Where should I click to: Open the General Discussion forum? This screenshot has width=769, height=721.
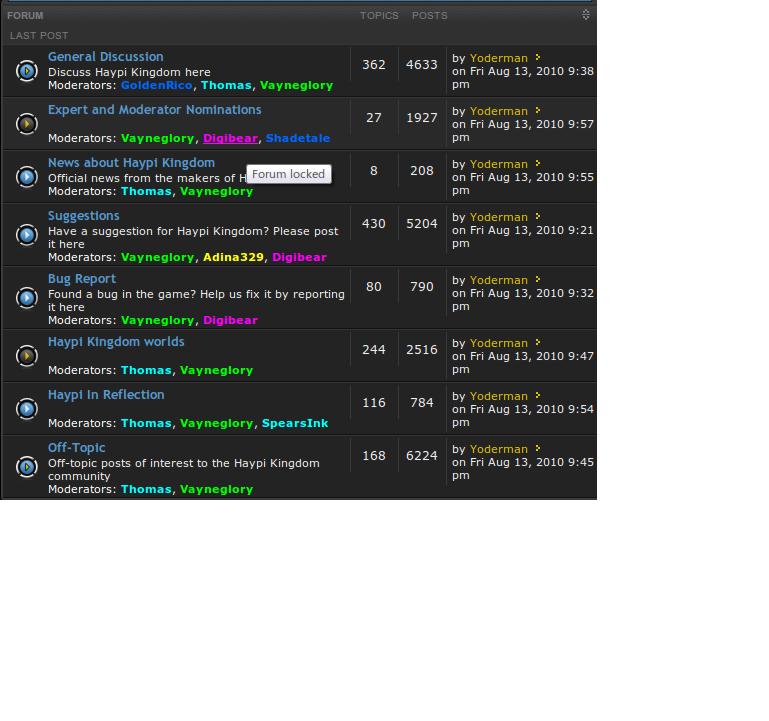[105, 57]
